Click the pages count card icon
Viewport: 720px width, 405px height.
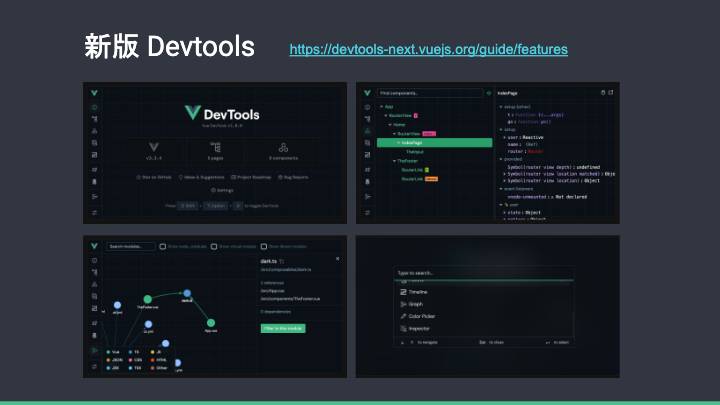pos(215,147)
